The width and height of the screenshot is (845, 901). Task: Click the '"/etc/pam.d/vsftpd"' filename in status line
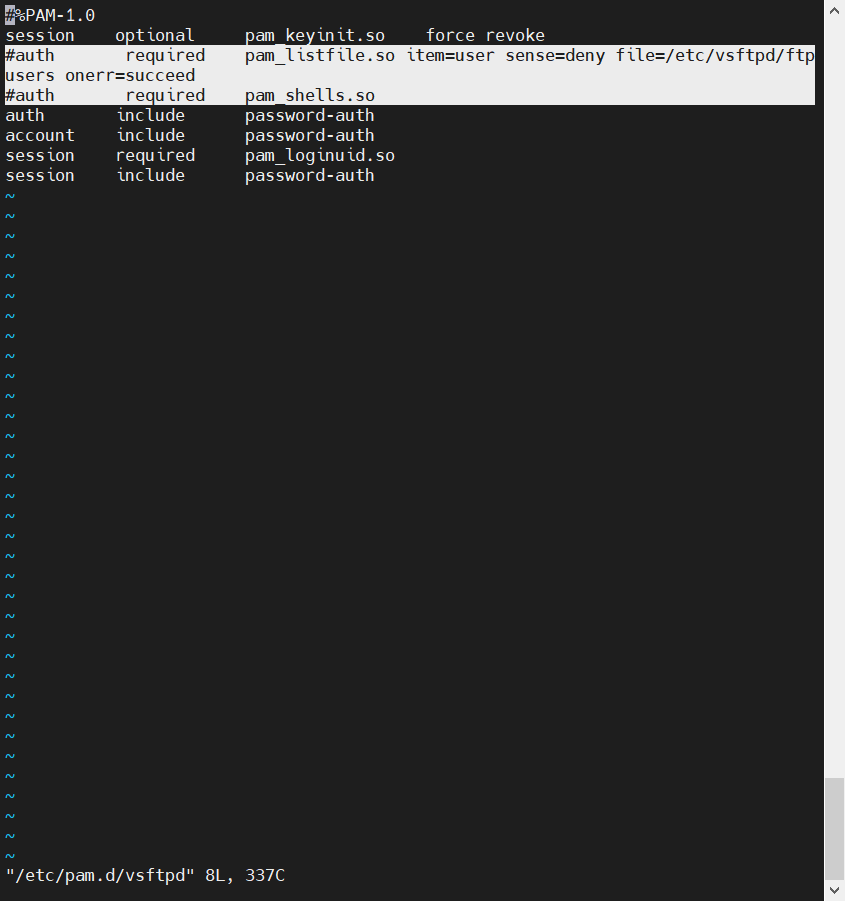100,876
